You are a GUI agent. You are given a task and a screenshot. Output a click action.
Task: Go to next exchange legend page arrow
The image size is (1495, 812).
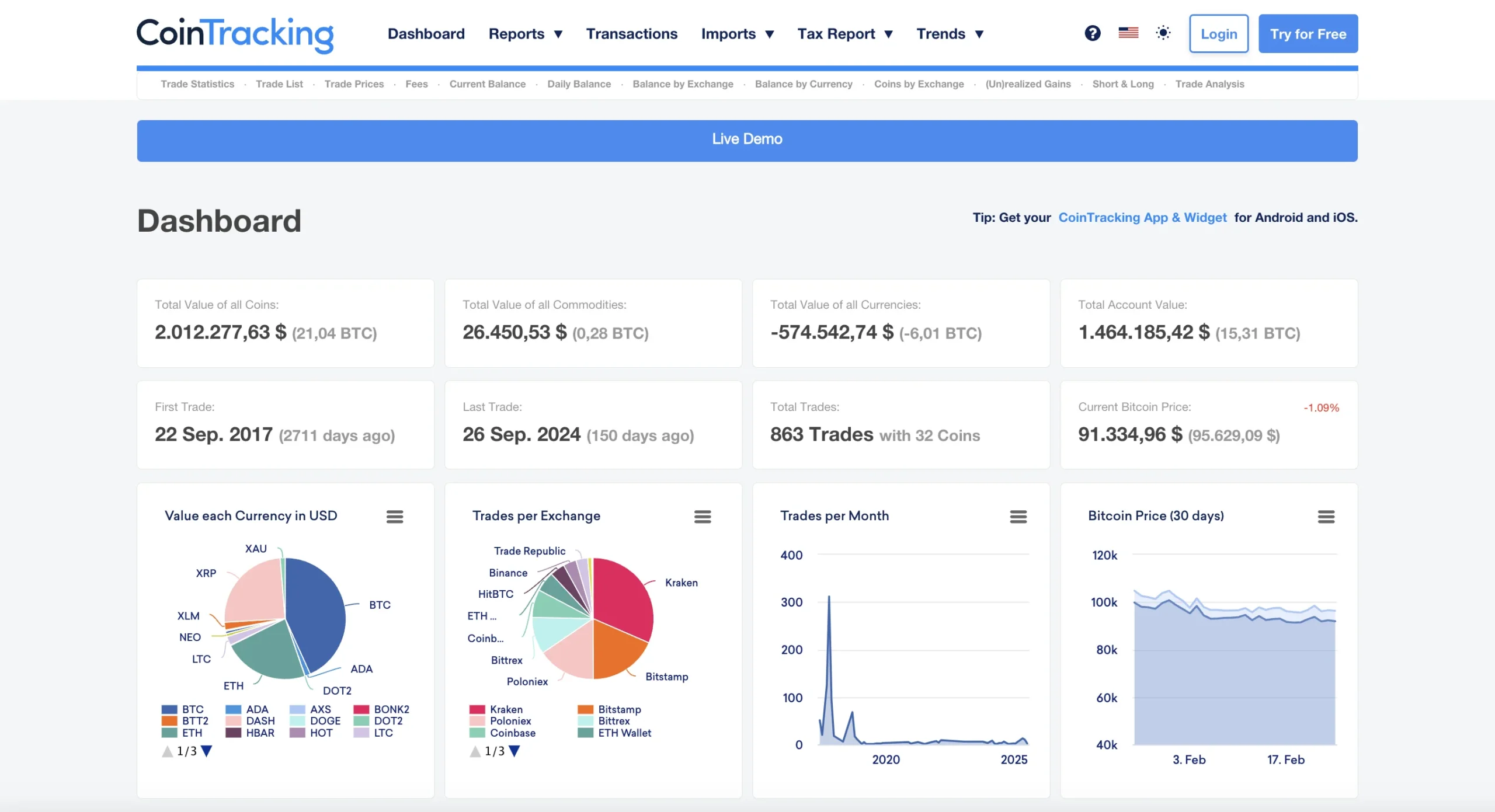514,751
